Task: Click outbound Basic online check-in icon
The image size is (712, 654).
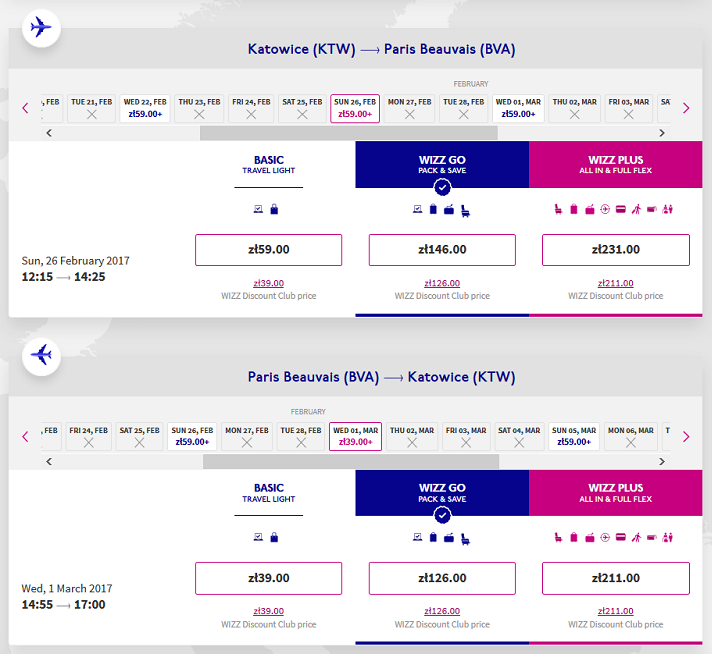Action: tap(258, 209)
